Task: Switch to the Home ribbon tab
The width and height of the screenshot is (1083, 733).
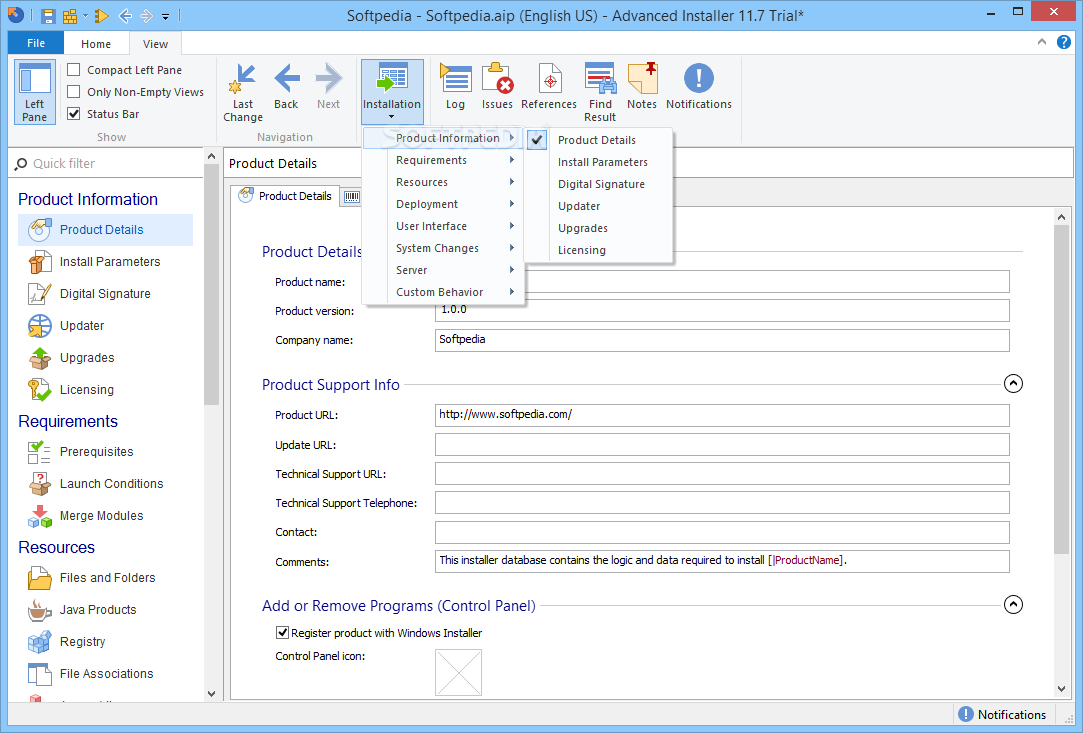Action: point(96,44)
